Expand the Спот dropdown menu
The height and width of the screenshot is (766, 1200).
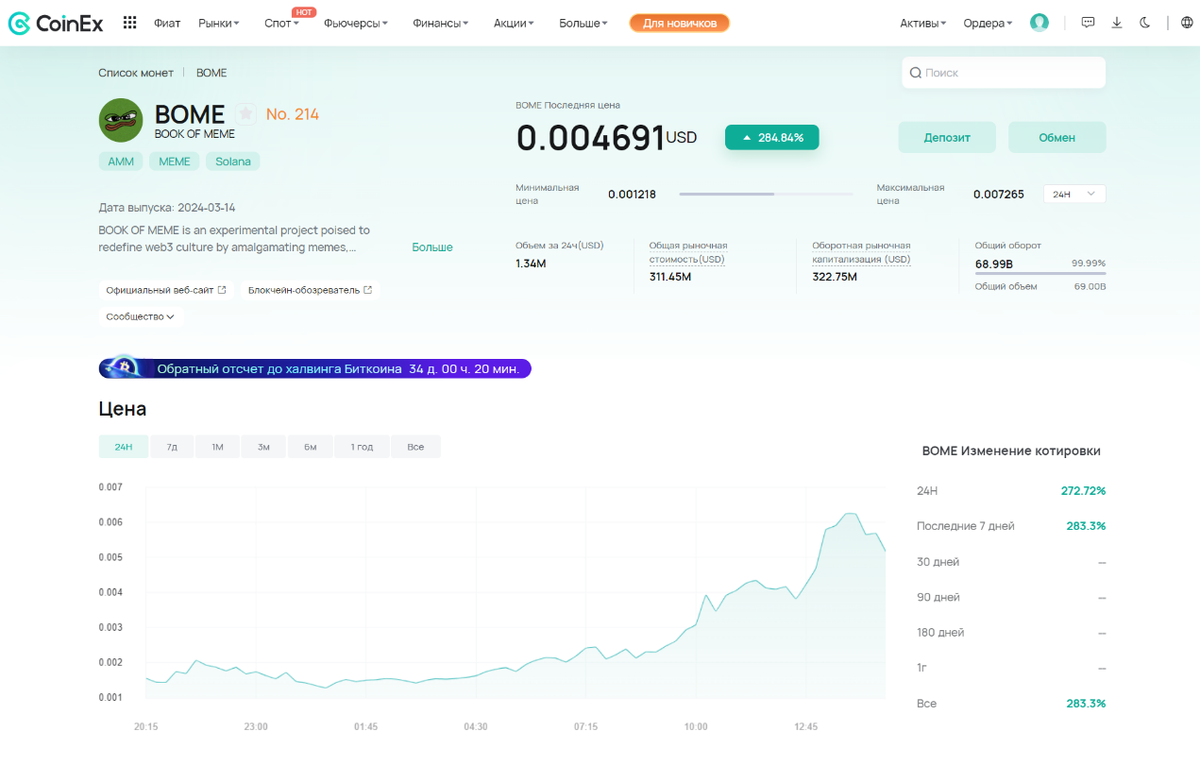[282, 23]
